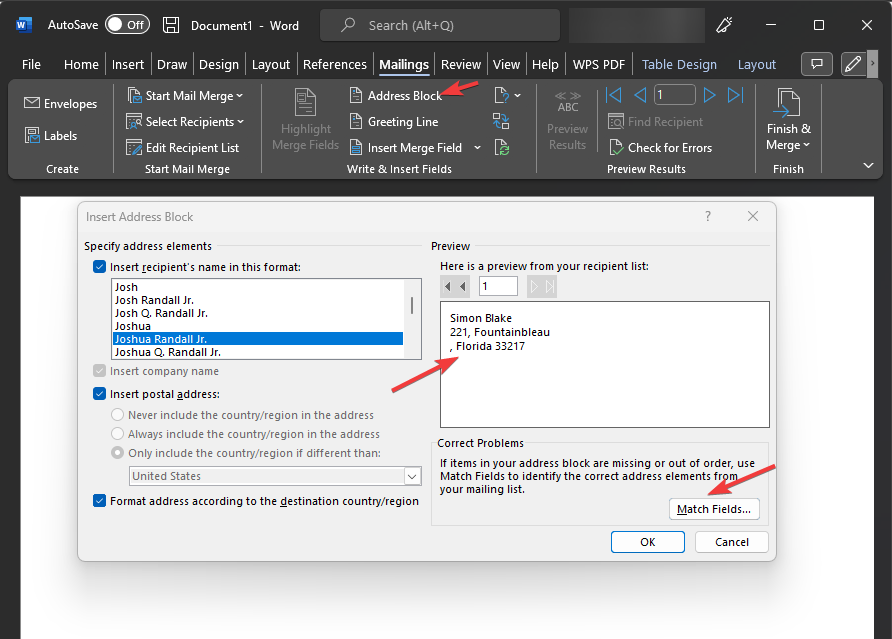This screenshot has height=639, width=892.
Task: Click Highlight Merge Fields
Action: pos(305,120)
